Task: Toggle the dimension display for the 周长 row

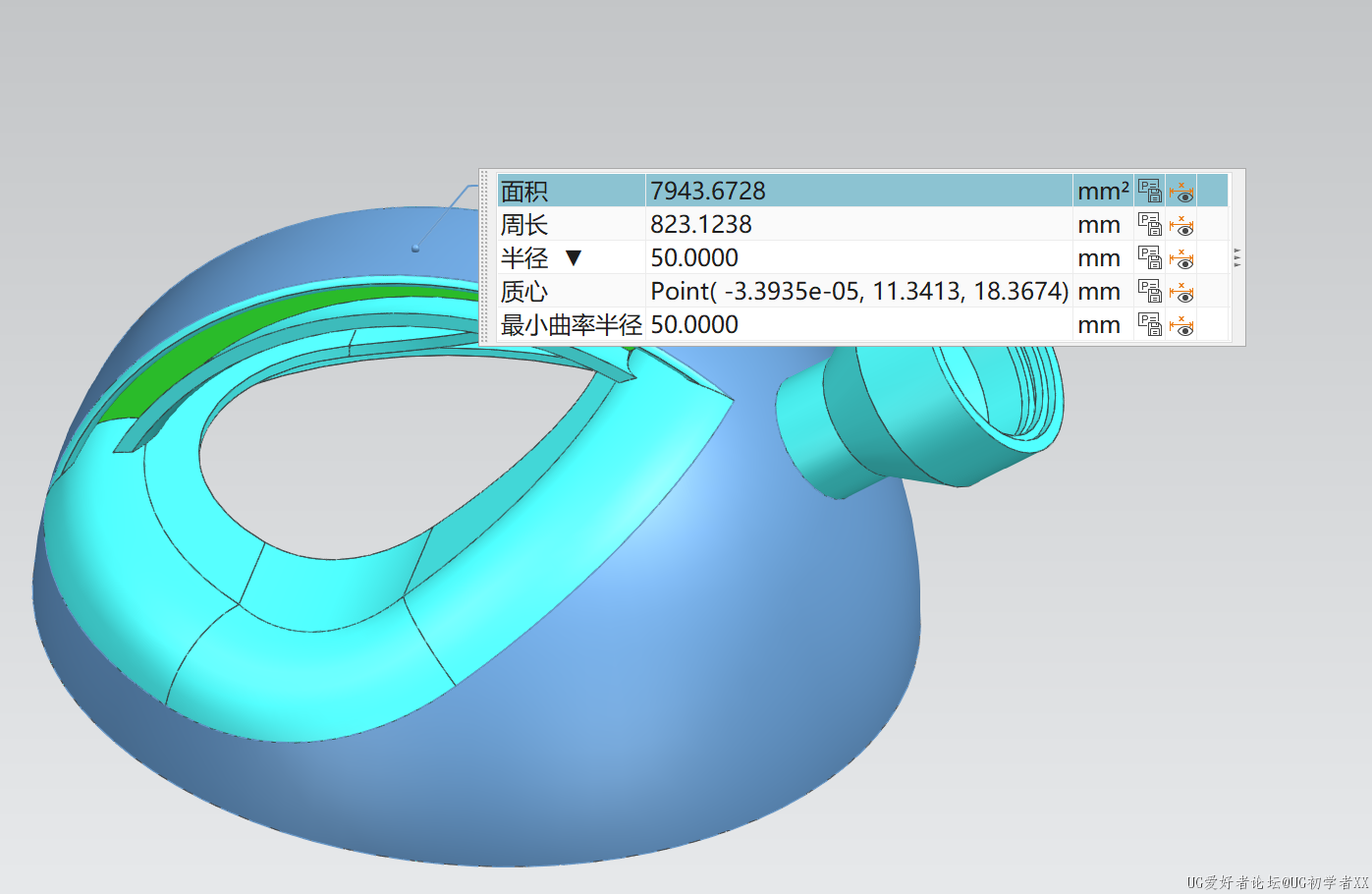Action: pos(1181,224)
